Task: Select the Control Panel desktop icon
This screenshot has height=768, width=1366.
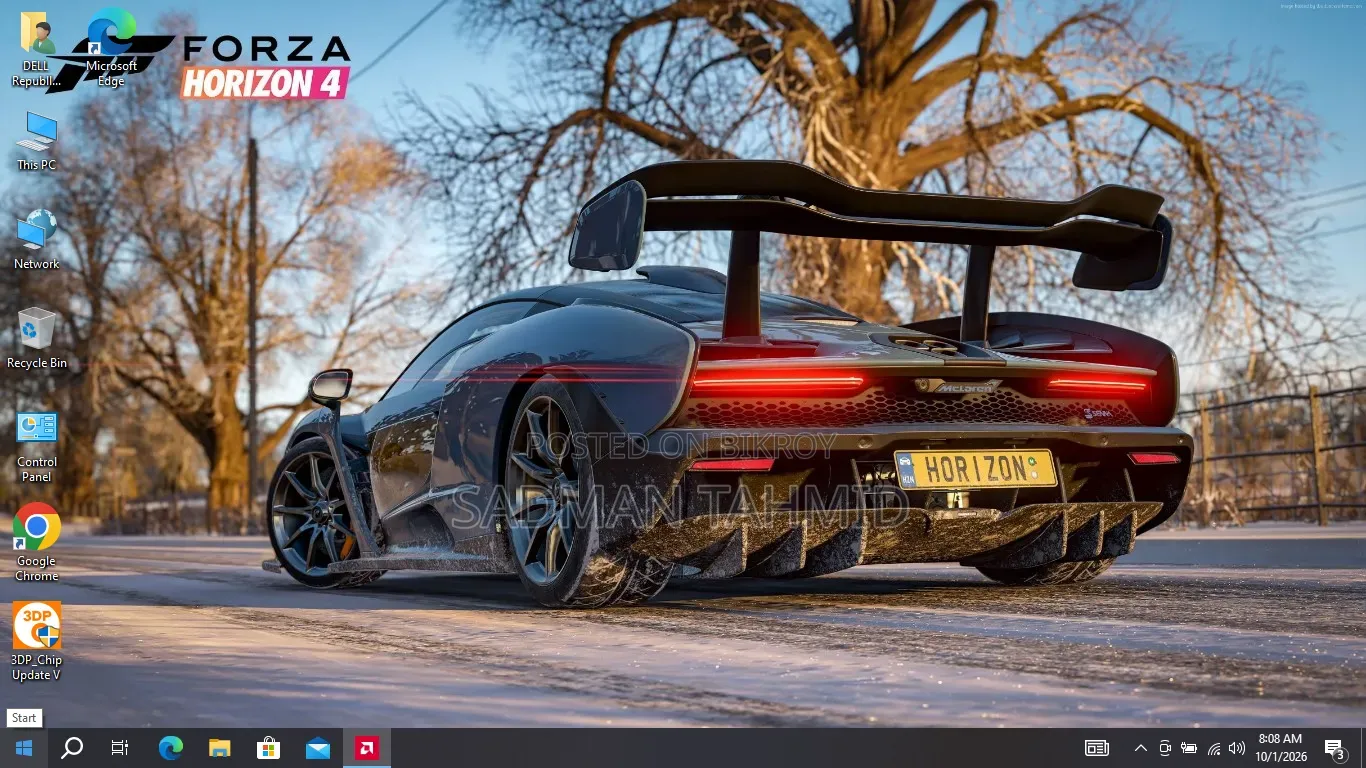Action: (x=37, y=446)
